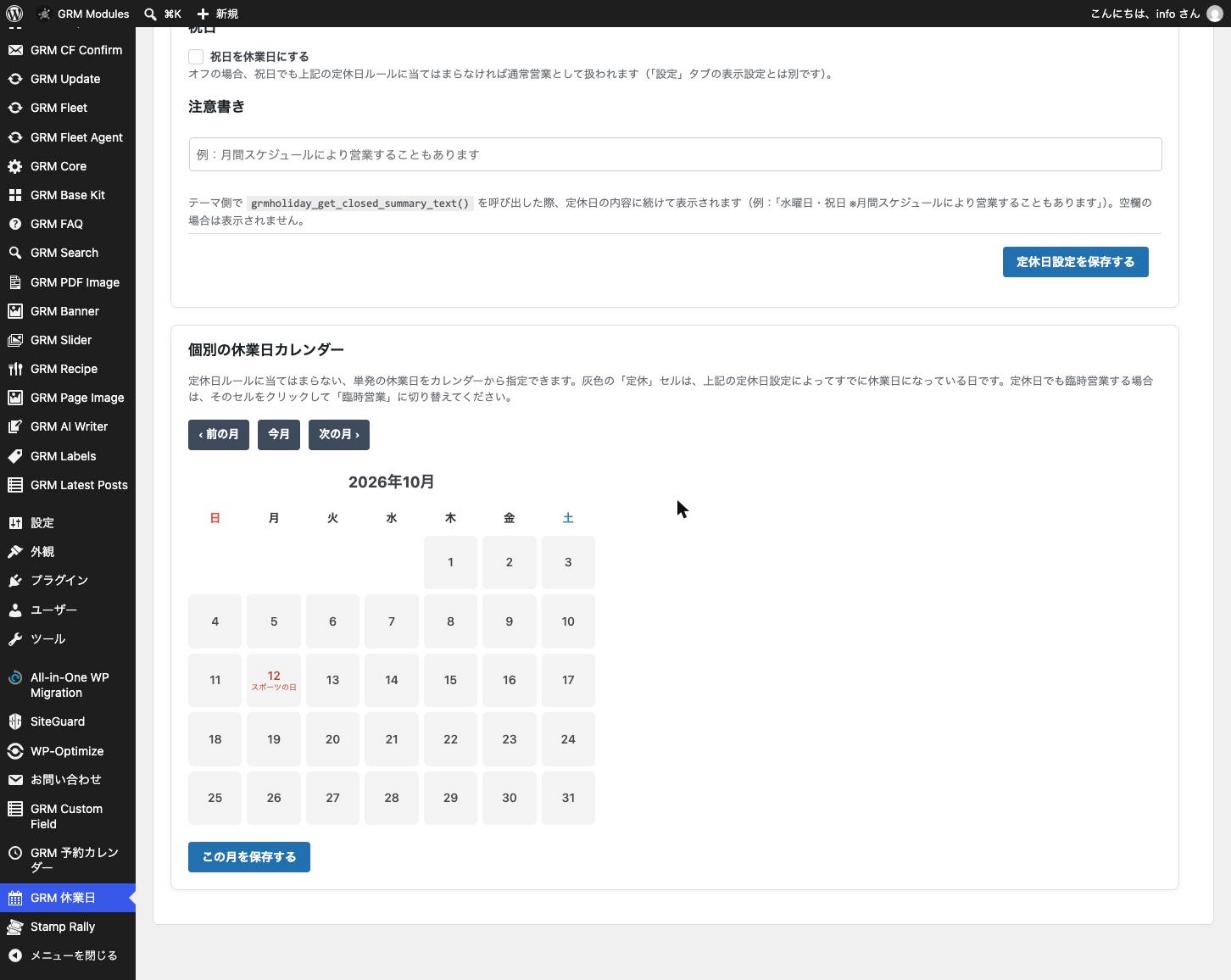Toggle closed status for October 15
The width and height of the screenshot is (1231, 980).
tap(450, 680)
